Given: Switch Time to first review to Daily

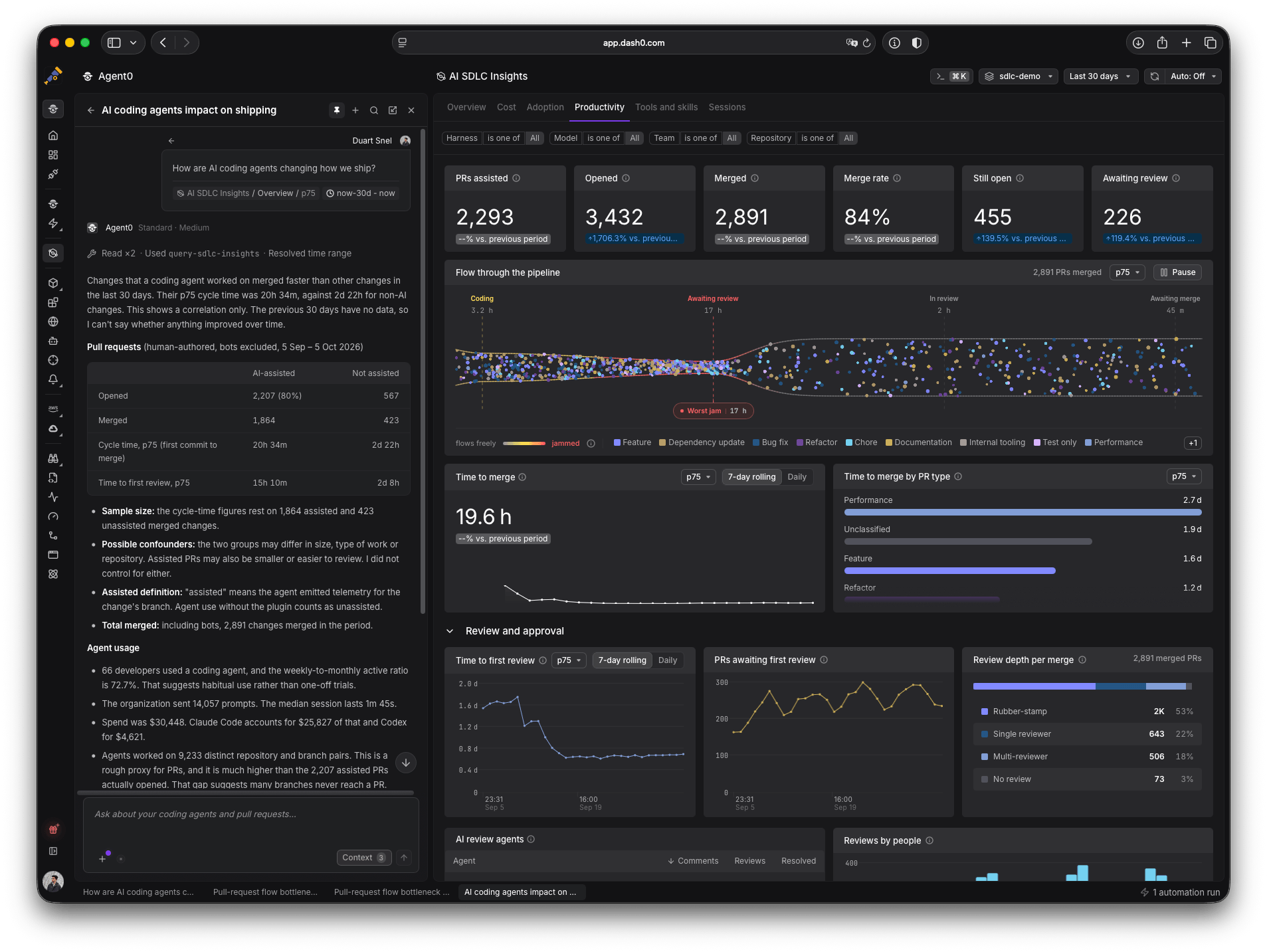Looking at the screenshot, I should [x=668, y=660].
